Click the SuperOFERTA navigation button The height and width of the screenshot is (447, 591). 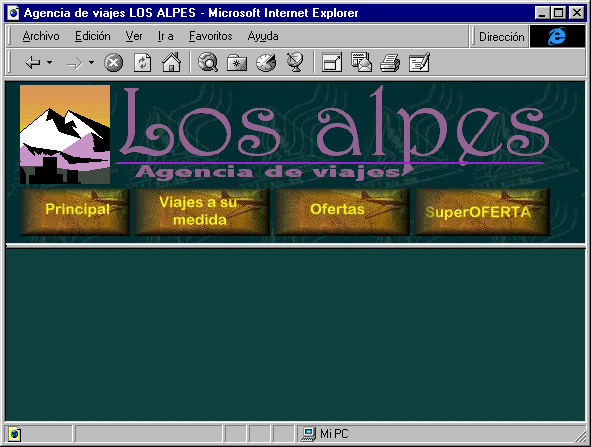click(x=482, y=212)
